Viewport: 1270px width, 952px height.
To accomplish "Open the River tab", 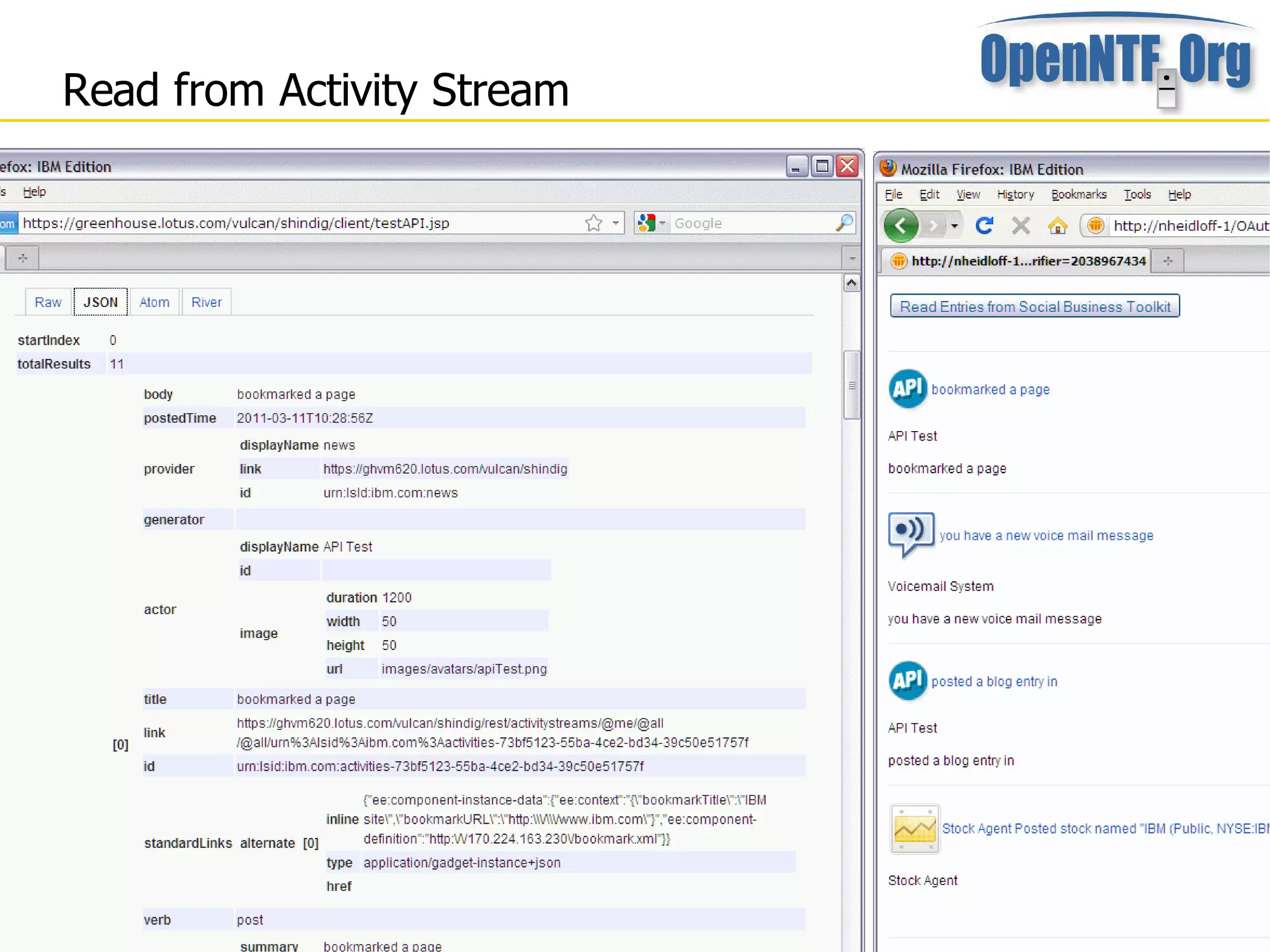I will pyautogui.click(x=206, y=302).
